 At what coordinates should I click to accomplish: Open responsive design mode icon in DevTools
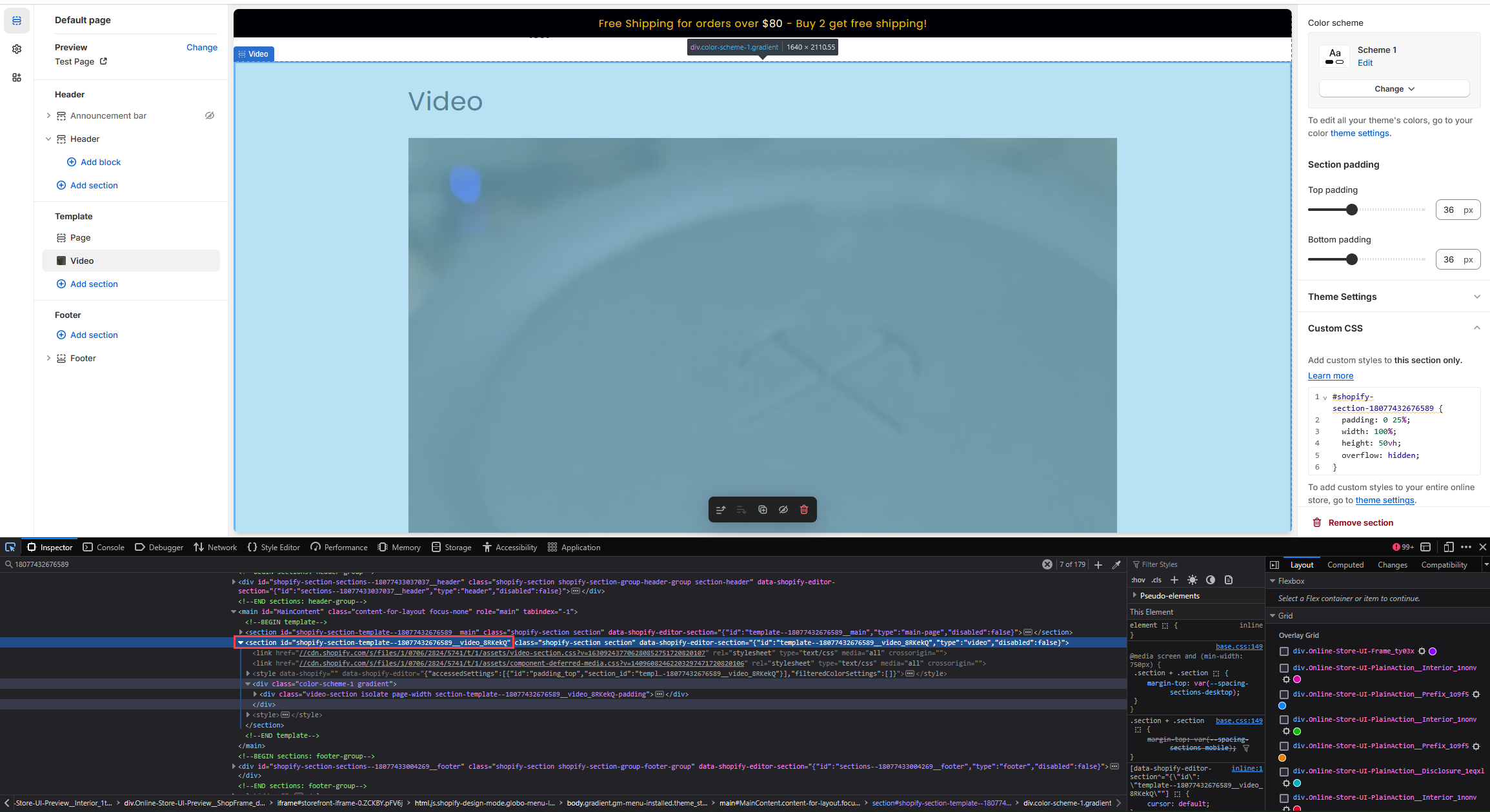[x=1448, y=547]
